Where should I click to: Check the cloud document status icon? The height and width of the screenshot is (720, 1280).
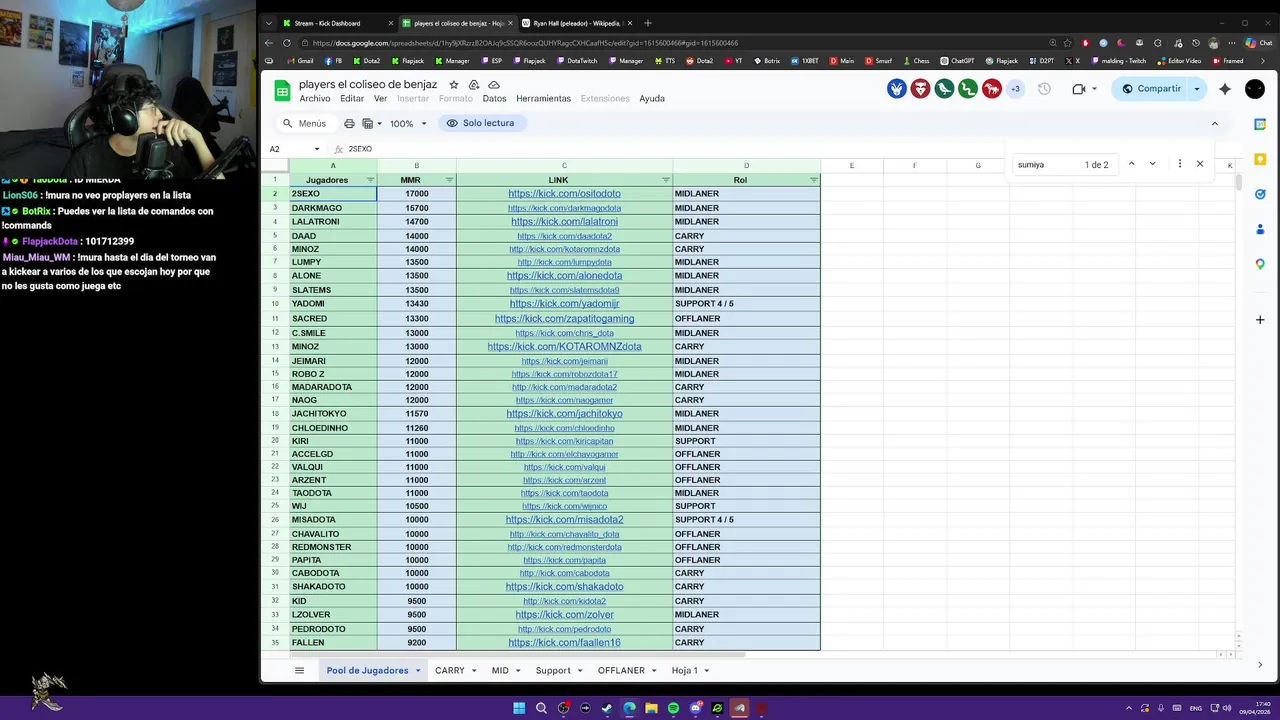(x=494, y=85)
